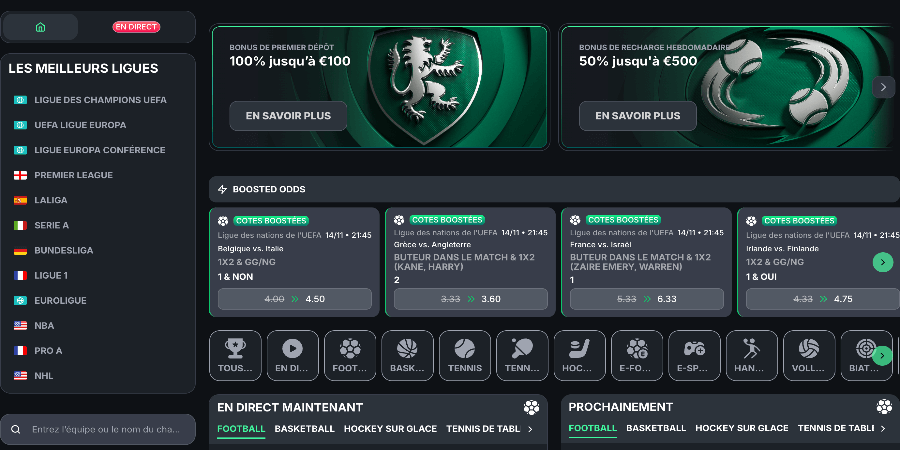
Task: Select FOOTBALL tab in En Direct Maintenant
Action: [241, 429]
